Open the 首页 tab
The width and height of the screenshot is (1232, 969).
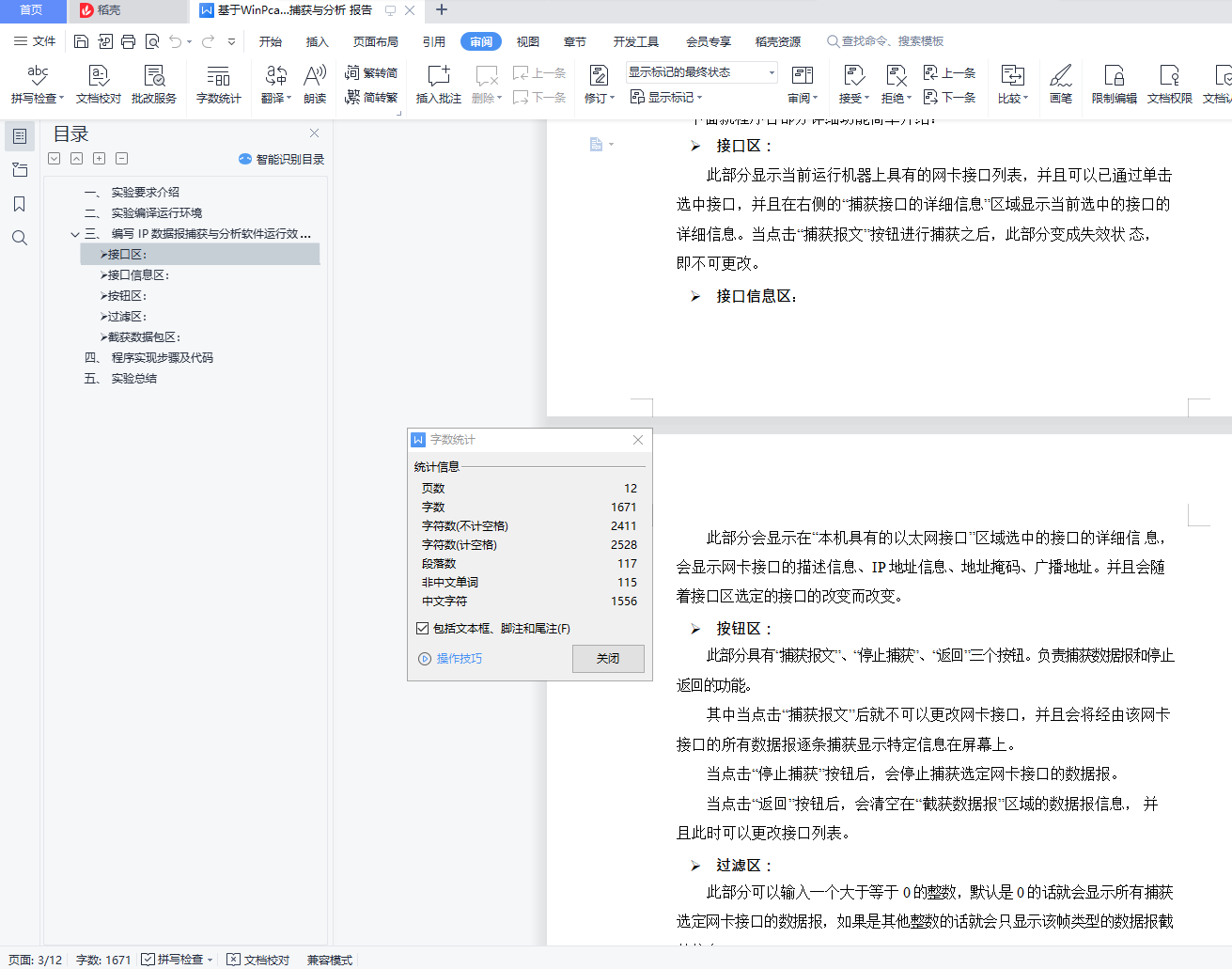(33, 10)
